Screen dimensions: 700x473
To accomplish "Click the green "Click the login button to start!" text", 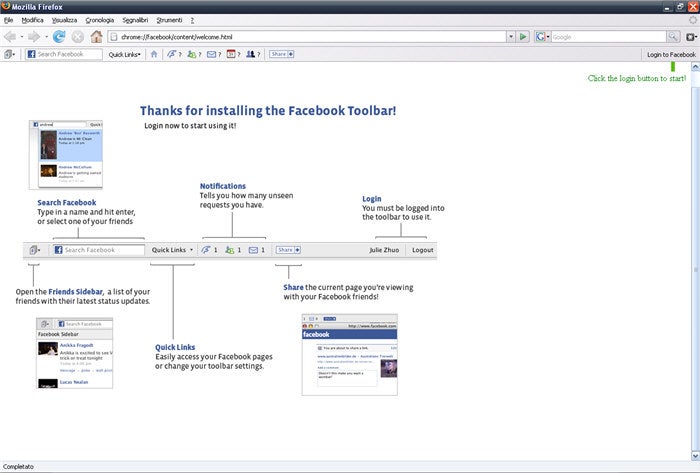I will click(x=637, y=79).
